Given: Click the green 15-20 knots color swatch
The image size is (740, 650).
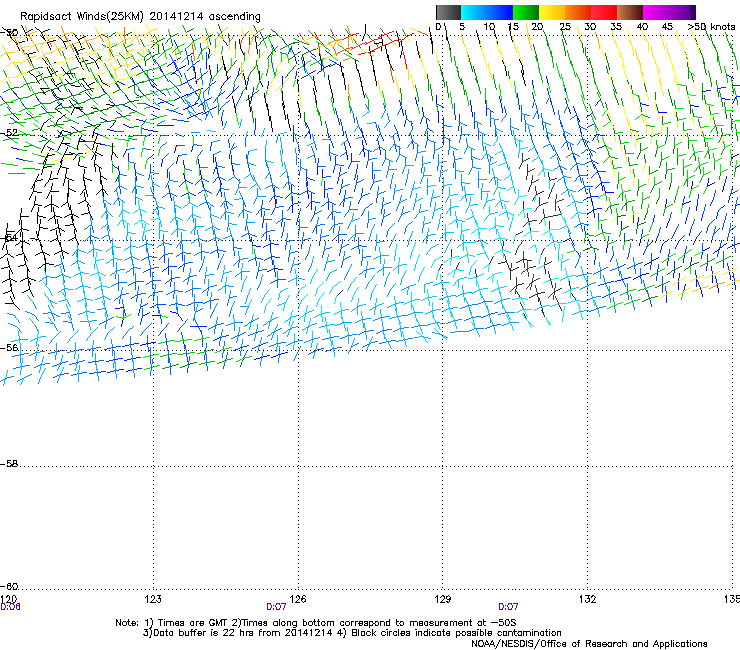Looking at the screenshot, I should coord(526,12).
